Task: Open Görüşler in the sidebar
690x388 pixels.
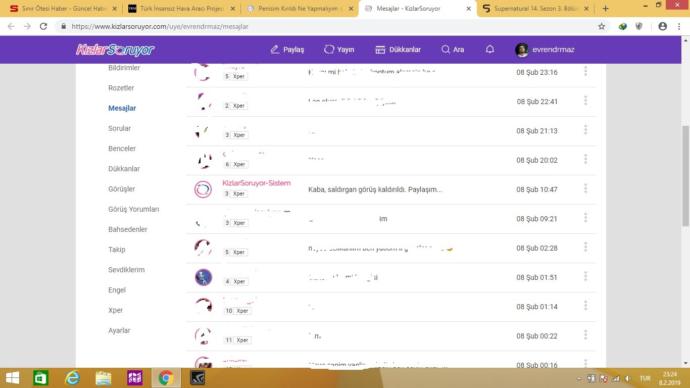Action: coord(121,189)
